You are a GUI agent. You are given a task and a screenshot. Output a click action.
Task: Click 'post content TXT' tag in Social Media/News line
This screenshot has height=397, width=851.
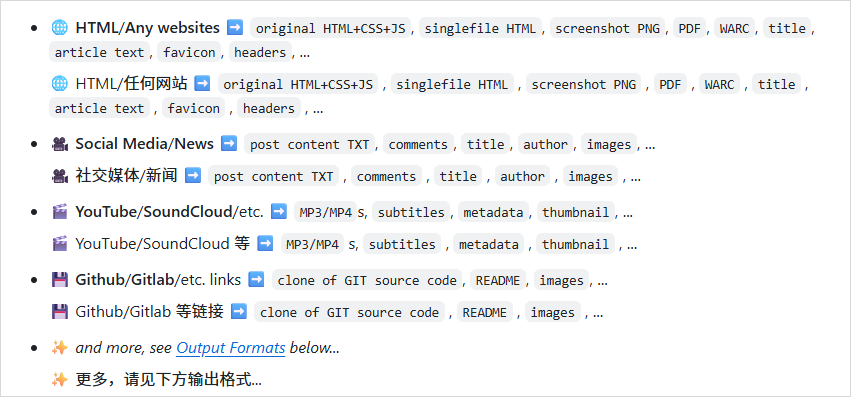(310, 144)
